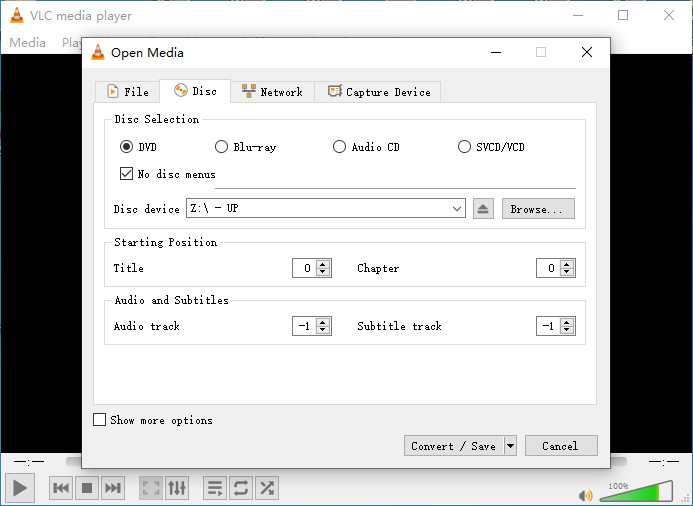Uncheck the No disc menus checkbox
The width and height of the screenshot is (693, 506).
point(126,174)
